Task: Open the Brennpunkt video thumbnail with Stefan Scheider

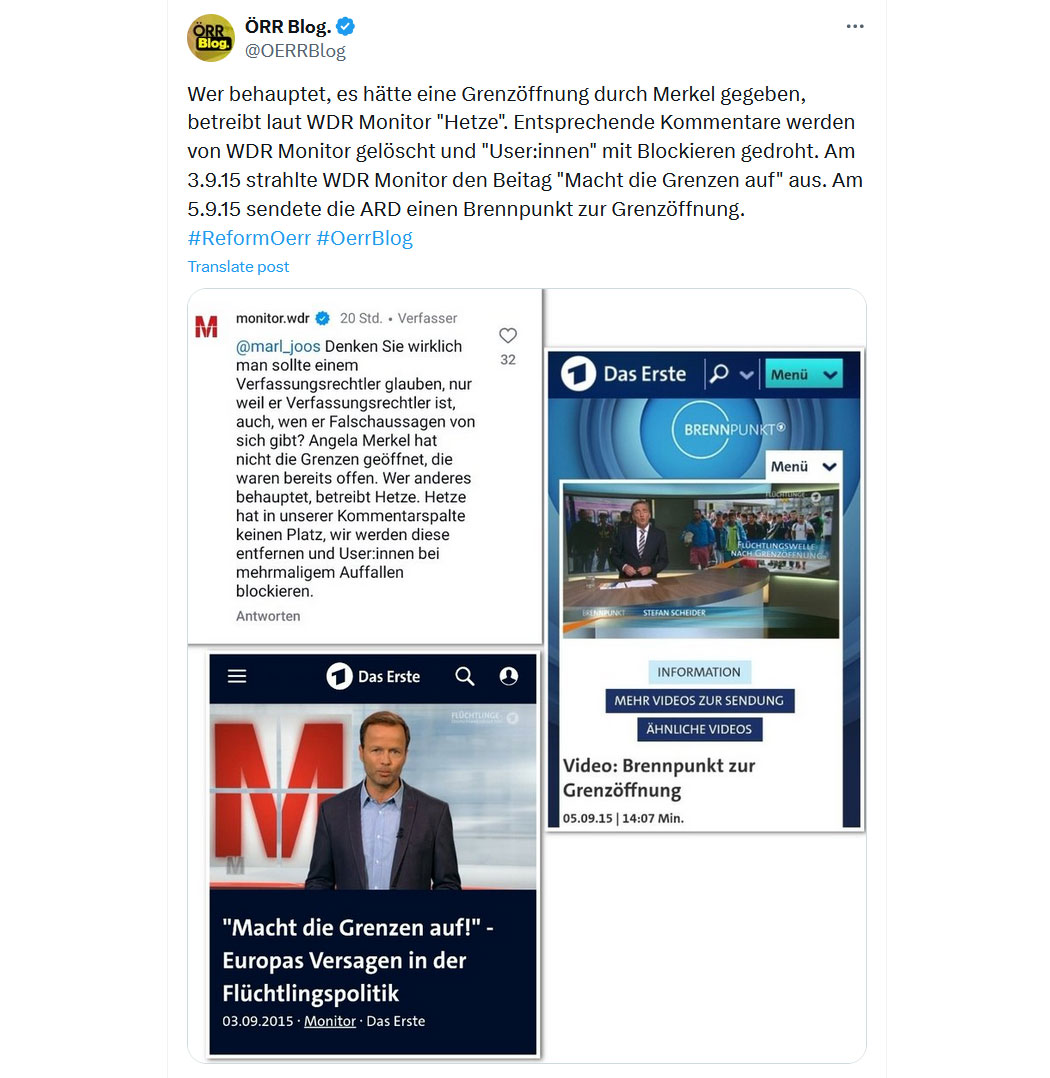Action: pos(701,561)
